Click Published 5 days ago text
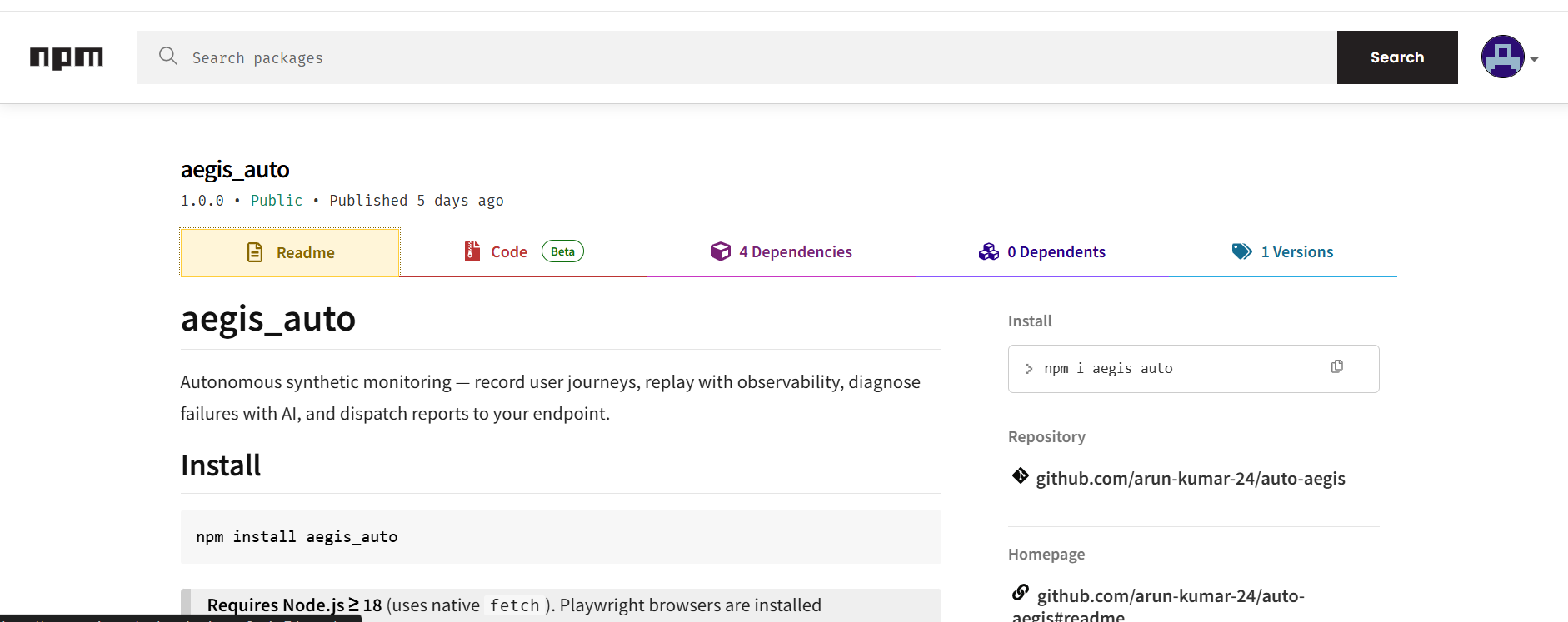1568x622 pixels. tap(417, 201)
